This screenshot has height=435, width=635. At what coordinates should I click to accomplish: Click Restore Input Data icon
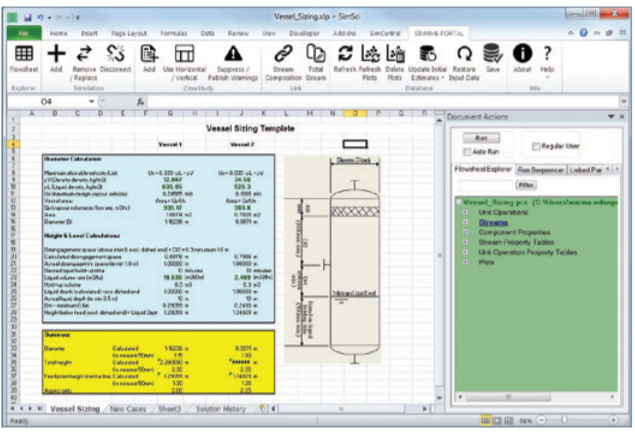coord(463,52)
